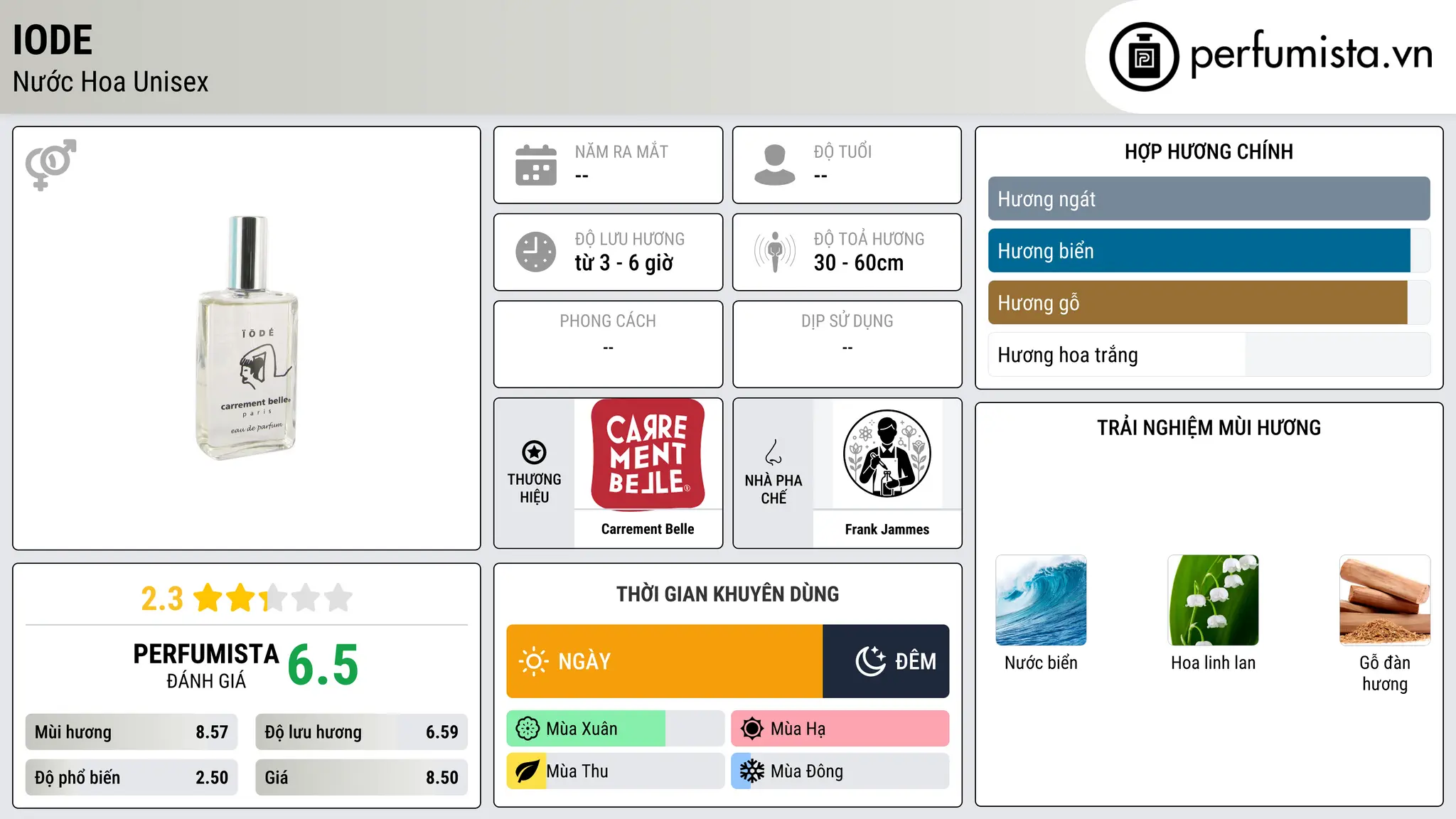The width and height of the screenshot is (1456, 819).
Task: Click the Mùa Hạ season bar
Action: [840, 729]
